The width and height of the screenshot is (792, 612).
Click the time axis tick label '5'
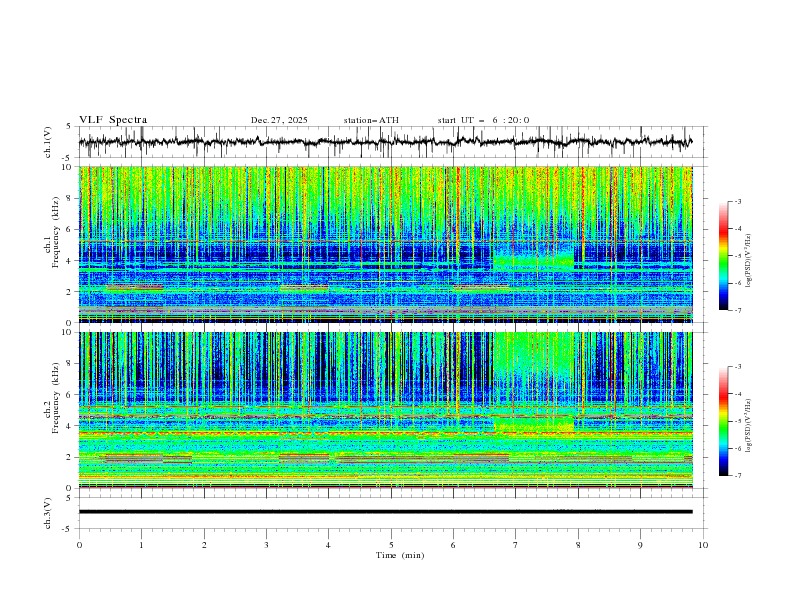[x=391, y=545]
